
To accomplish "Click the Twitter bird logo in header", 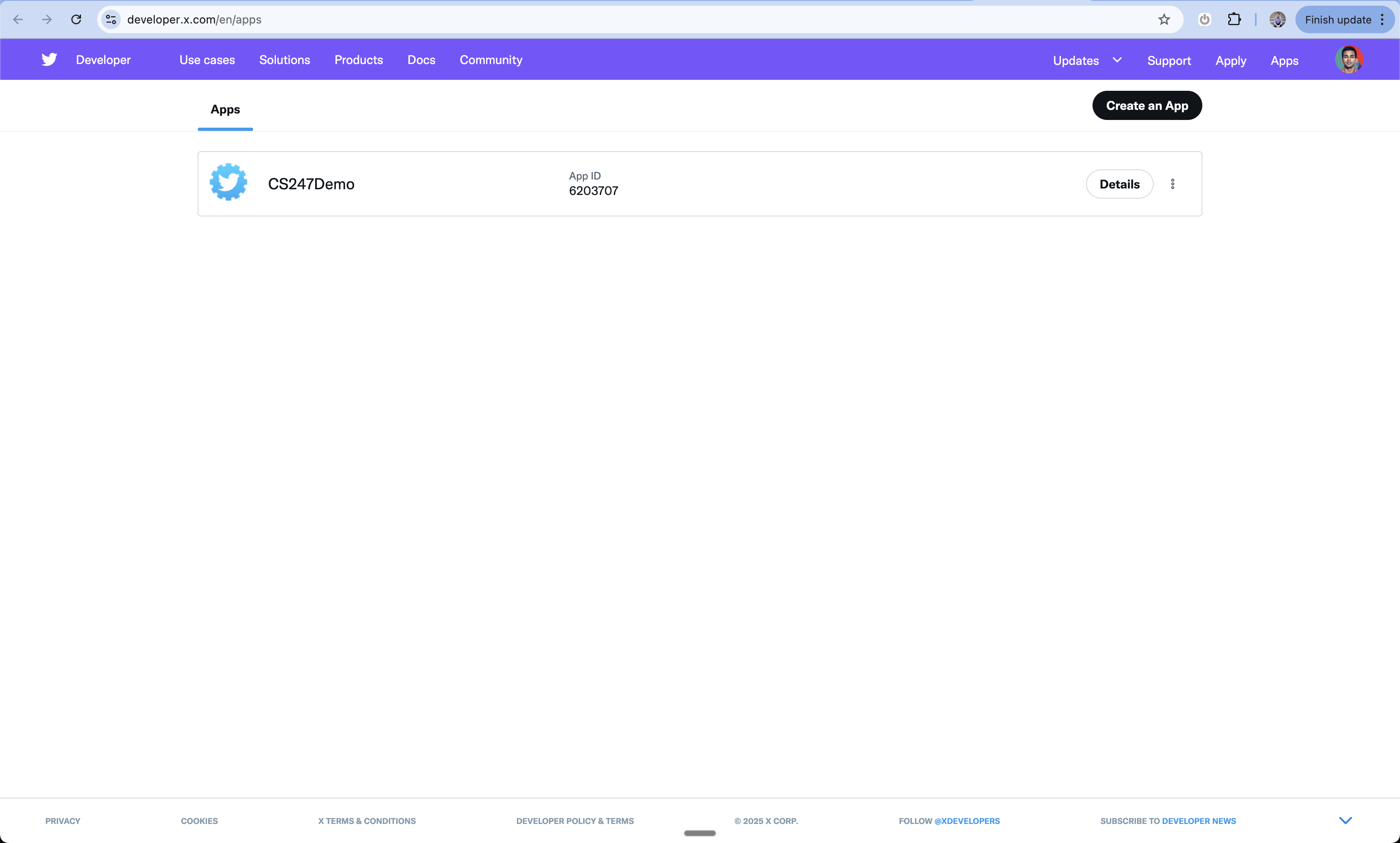I will point(49,60).
